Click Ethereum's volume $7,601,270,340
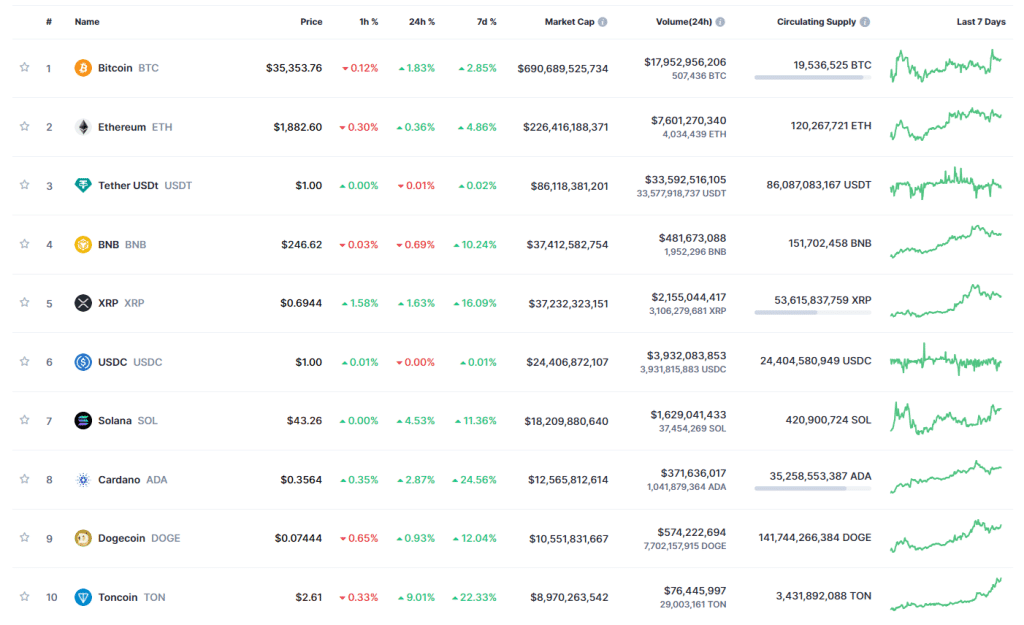This screenshot has width=1024, height=625. point(688,121)
